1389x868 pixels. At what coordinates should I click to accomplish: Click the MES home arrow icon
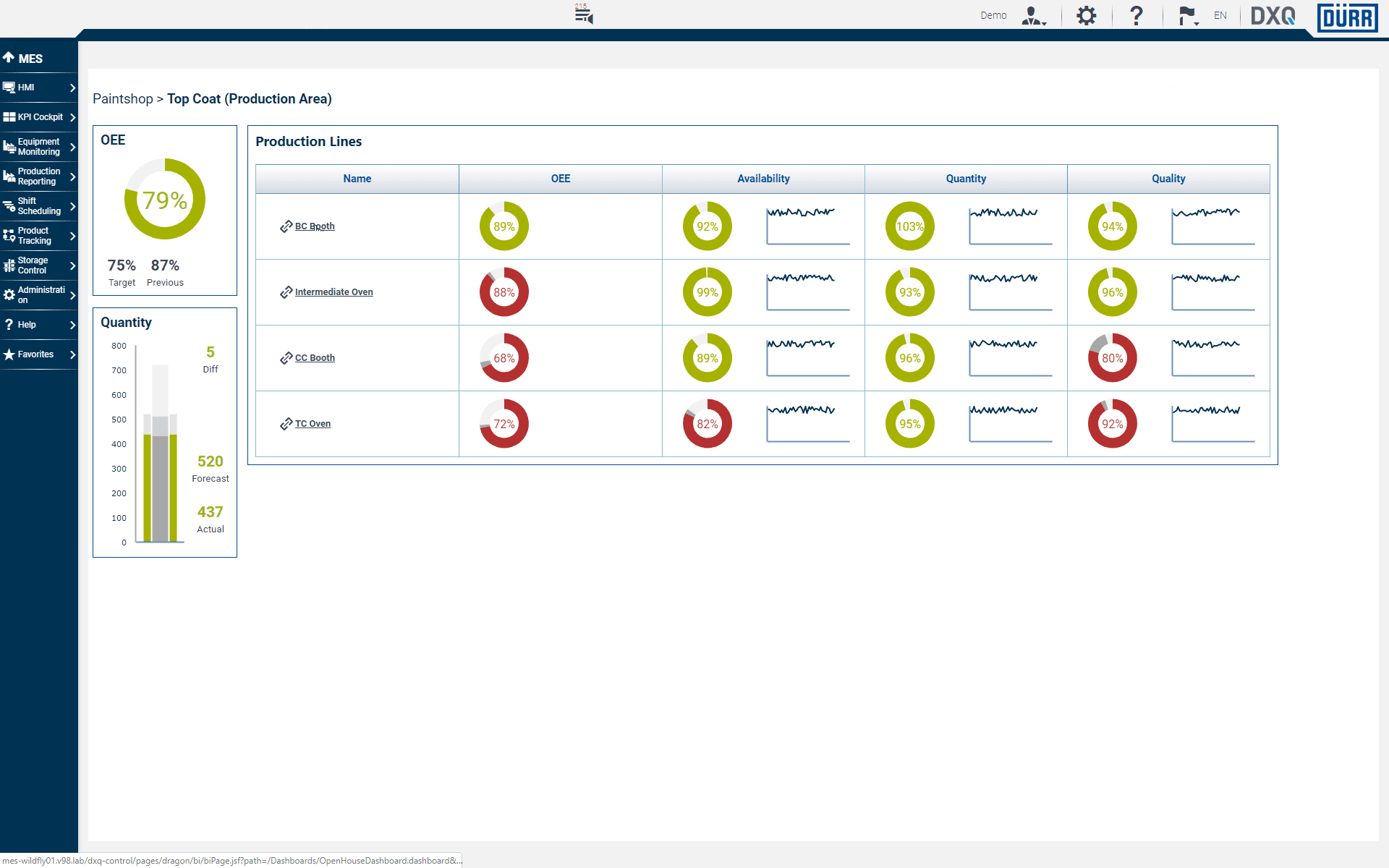[x=9, y=58]
